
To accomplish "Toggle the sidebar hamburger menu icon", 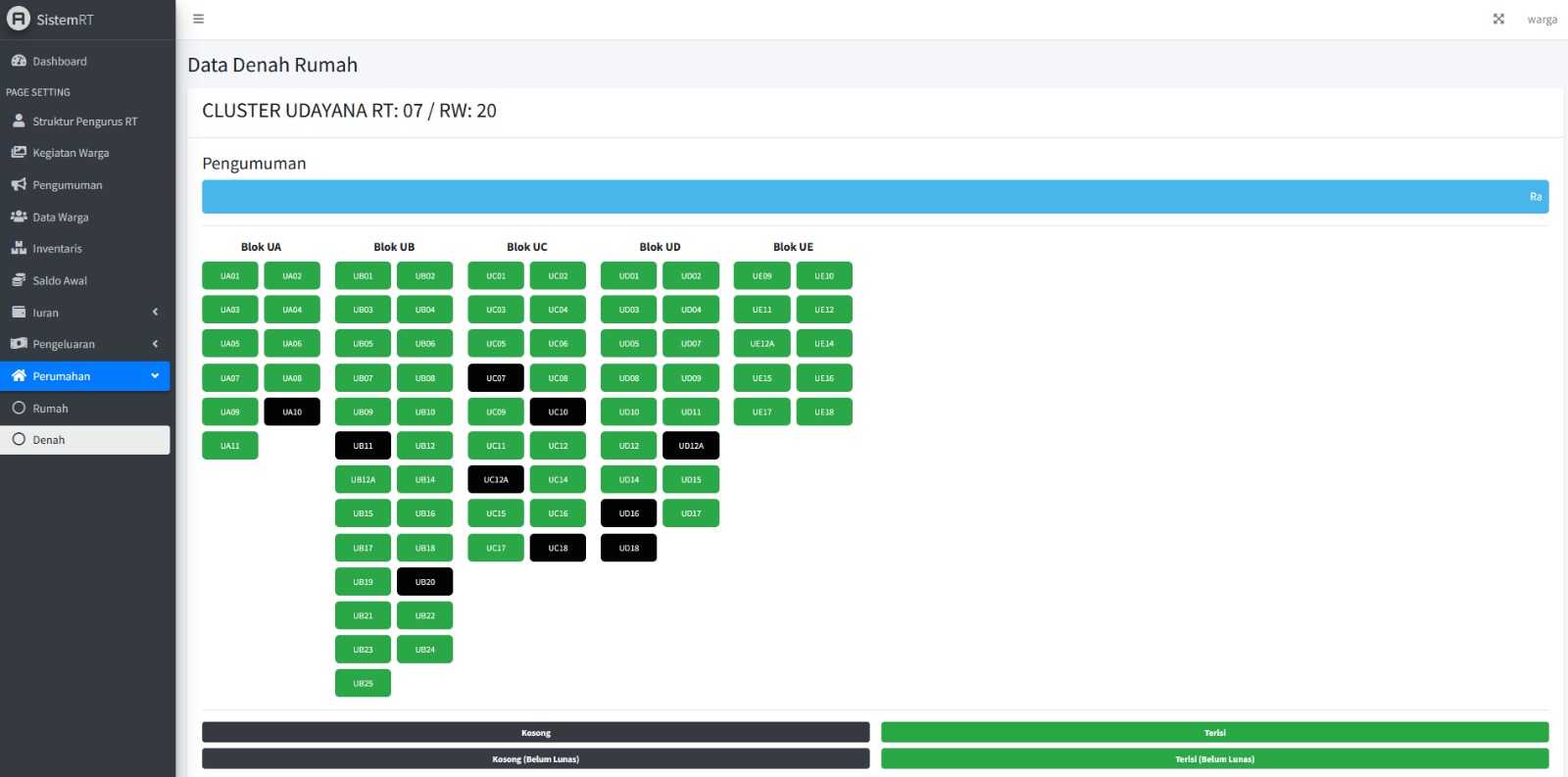I will [199, 19].
